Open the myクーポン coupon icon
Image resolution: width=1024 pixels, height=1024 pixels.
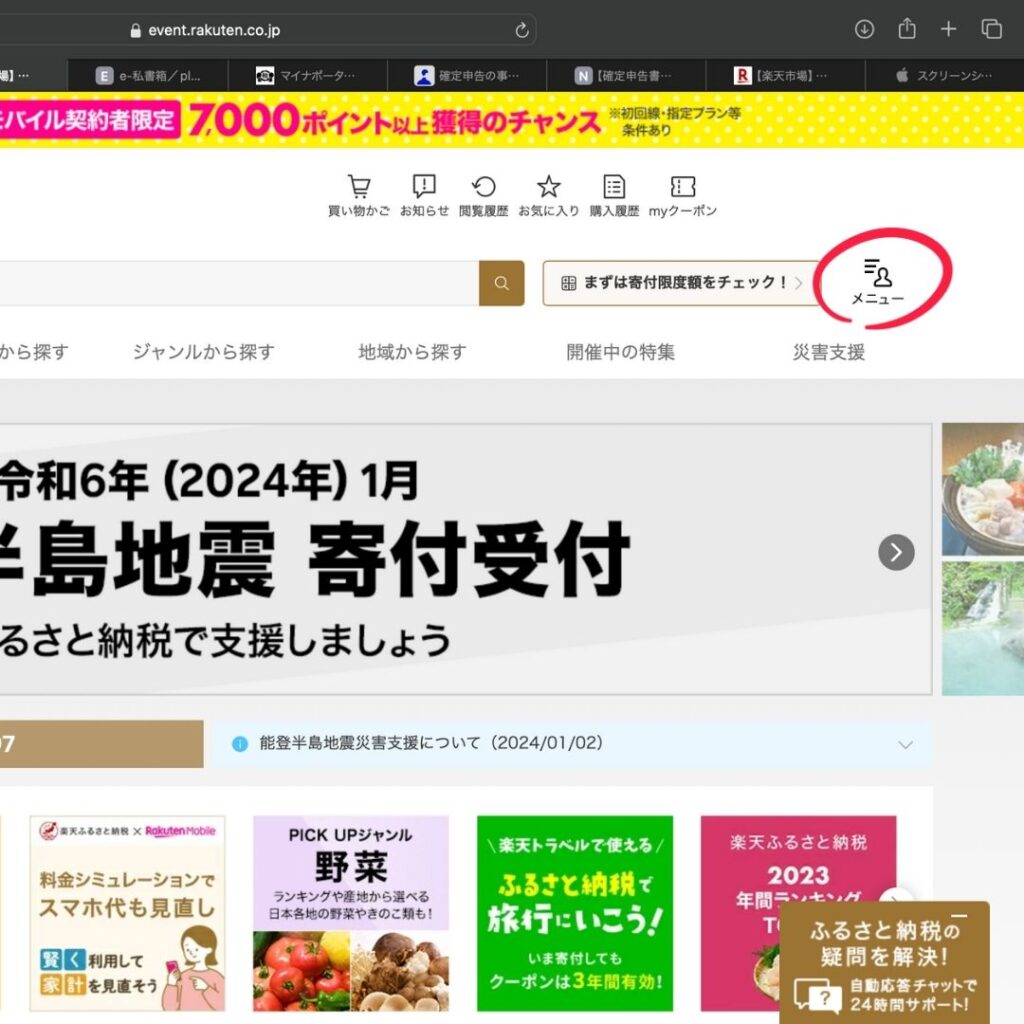tap(682, 195)
